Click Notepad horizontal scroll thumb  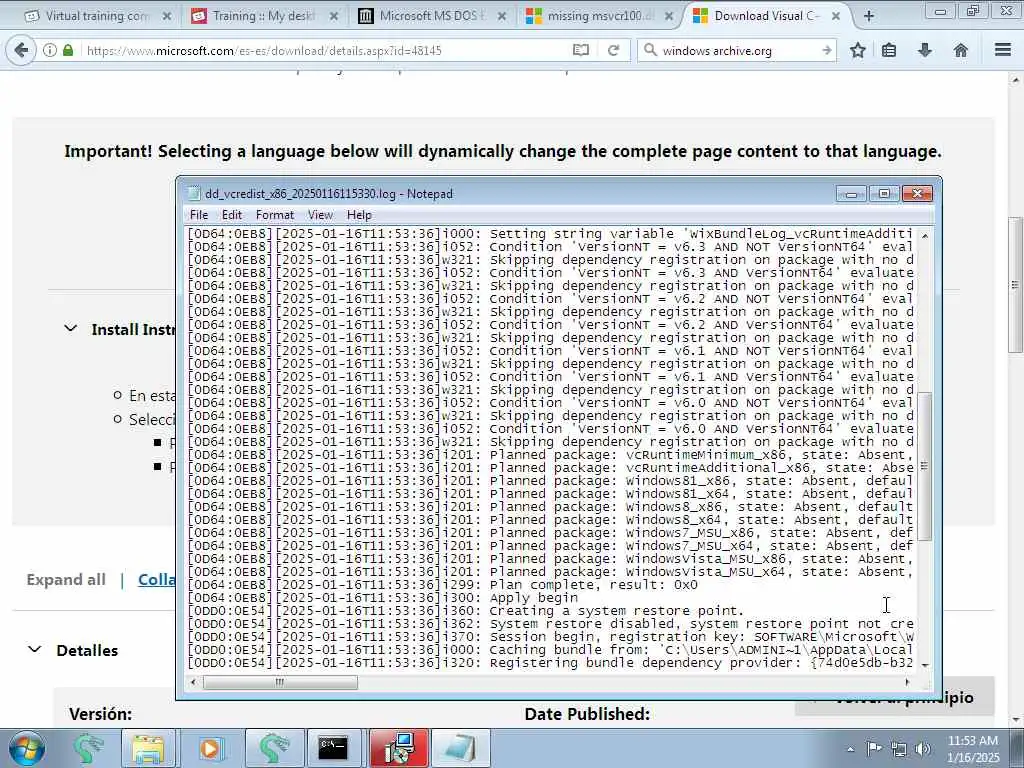click(x=280, y=682)
